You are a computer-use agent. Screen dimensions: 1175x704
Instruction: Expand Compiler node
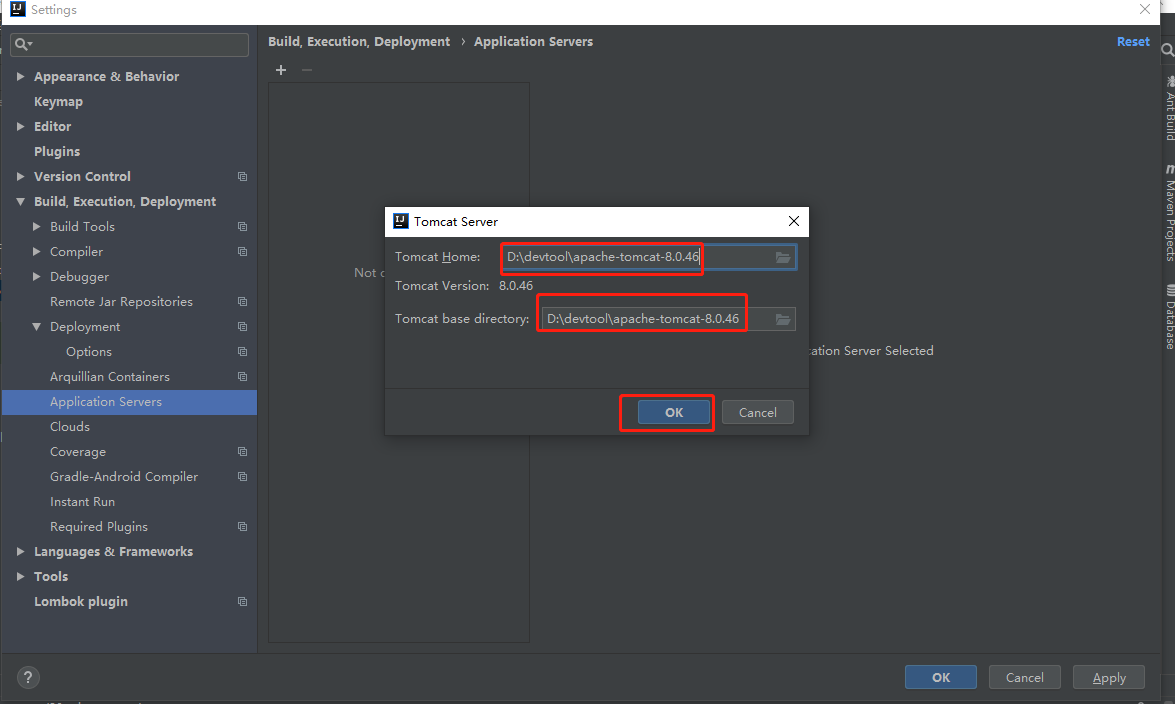tap(37, 252)
